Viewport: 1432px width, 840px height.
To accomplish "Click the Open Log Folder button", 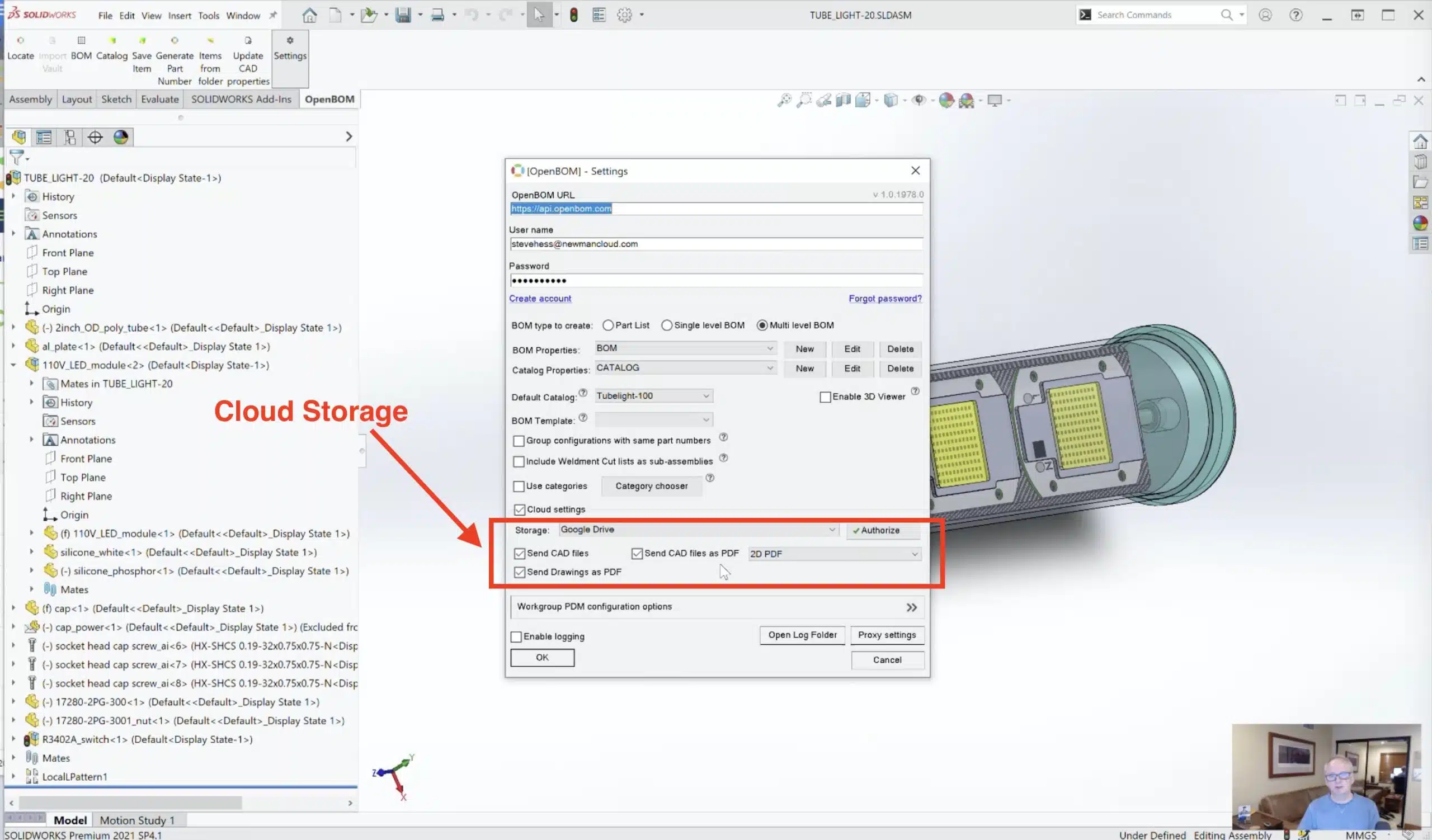I will point(802,635).
